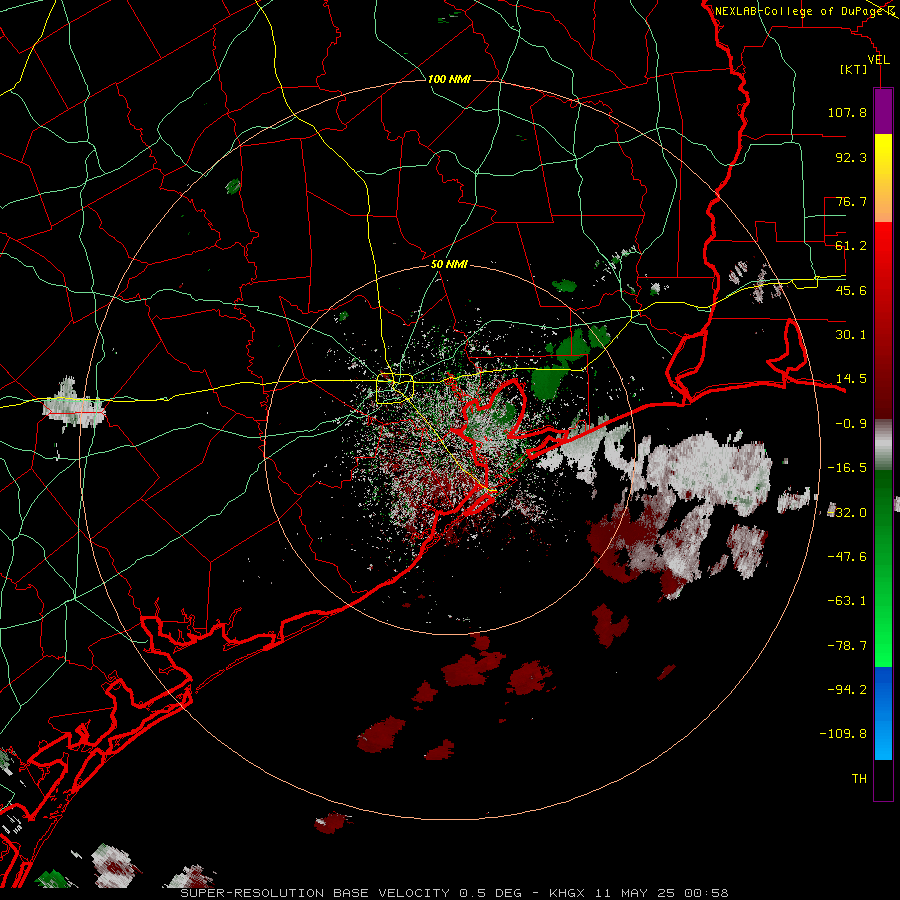Click the -78.7 velocity scale value
900x900 pixels.
[x=847, y=646]
